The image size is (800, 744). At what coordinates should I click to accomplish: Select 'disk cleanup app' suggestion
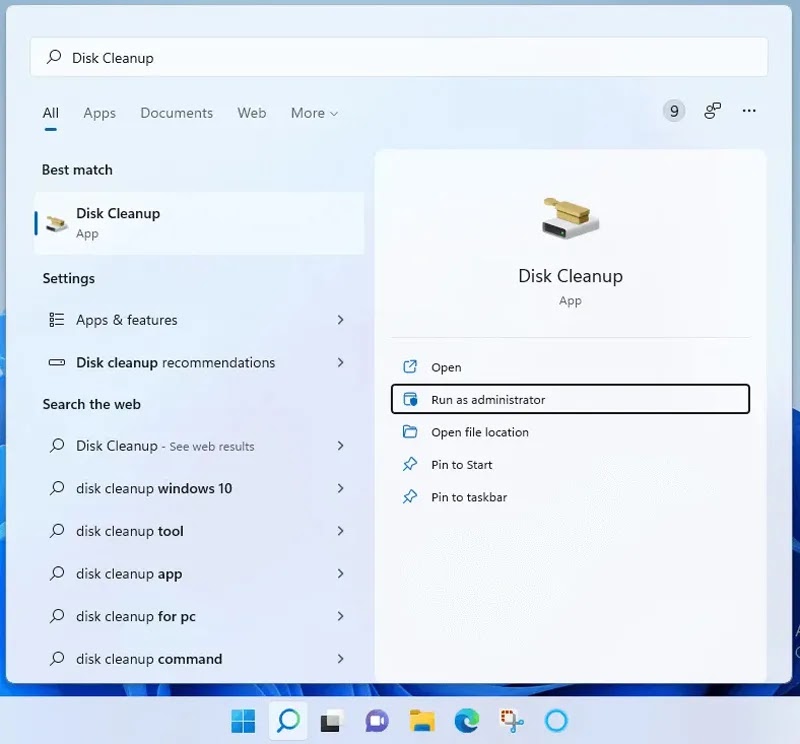tap(199, 574)
